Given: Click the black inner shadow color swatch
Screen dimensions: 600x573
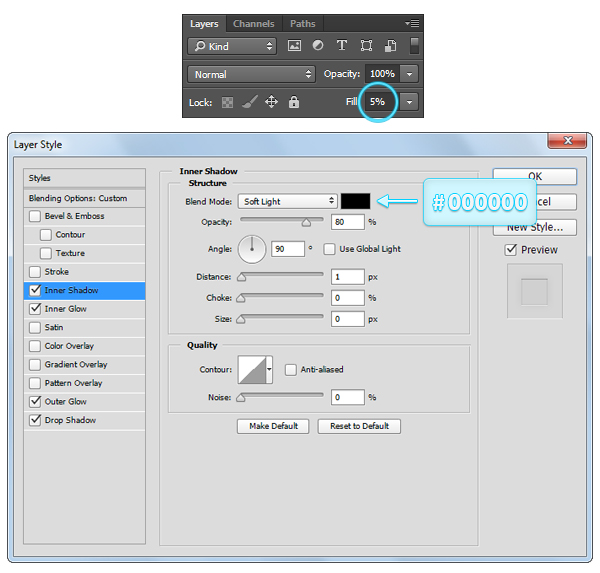Looking at the screenshot, I should click(x=355, y=201).
